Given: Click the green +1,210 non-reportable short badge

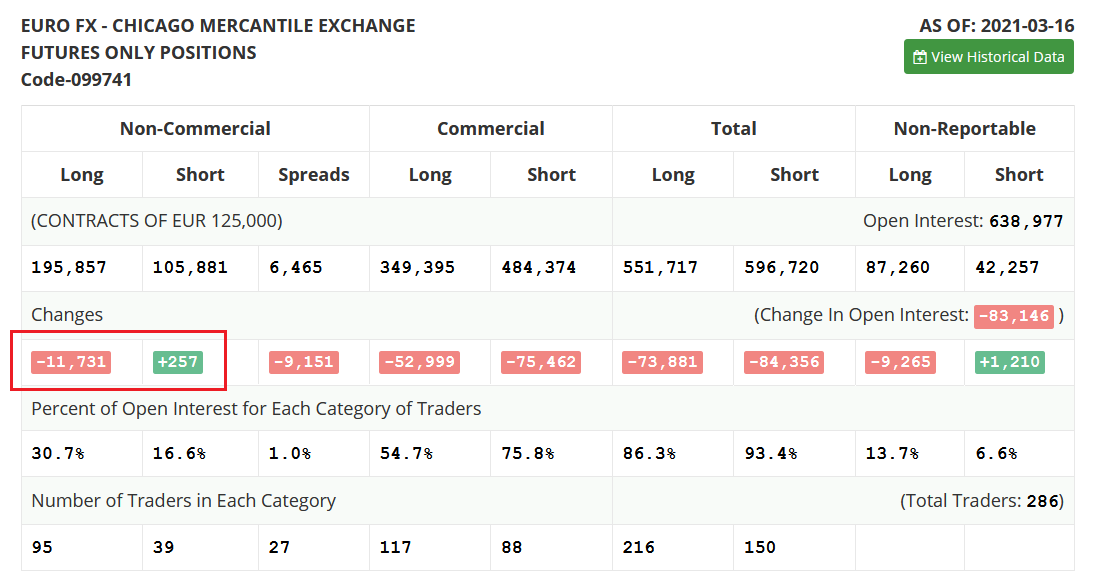Looking at the screenshot, I should (1010, 362).
